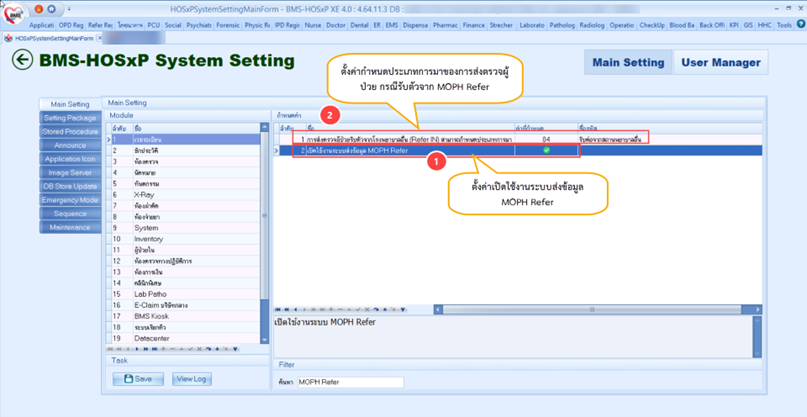Go to first record in settings grid navigator
Image resolution: width=807 pixels, height=417 pixels.
[277, 309]
